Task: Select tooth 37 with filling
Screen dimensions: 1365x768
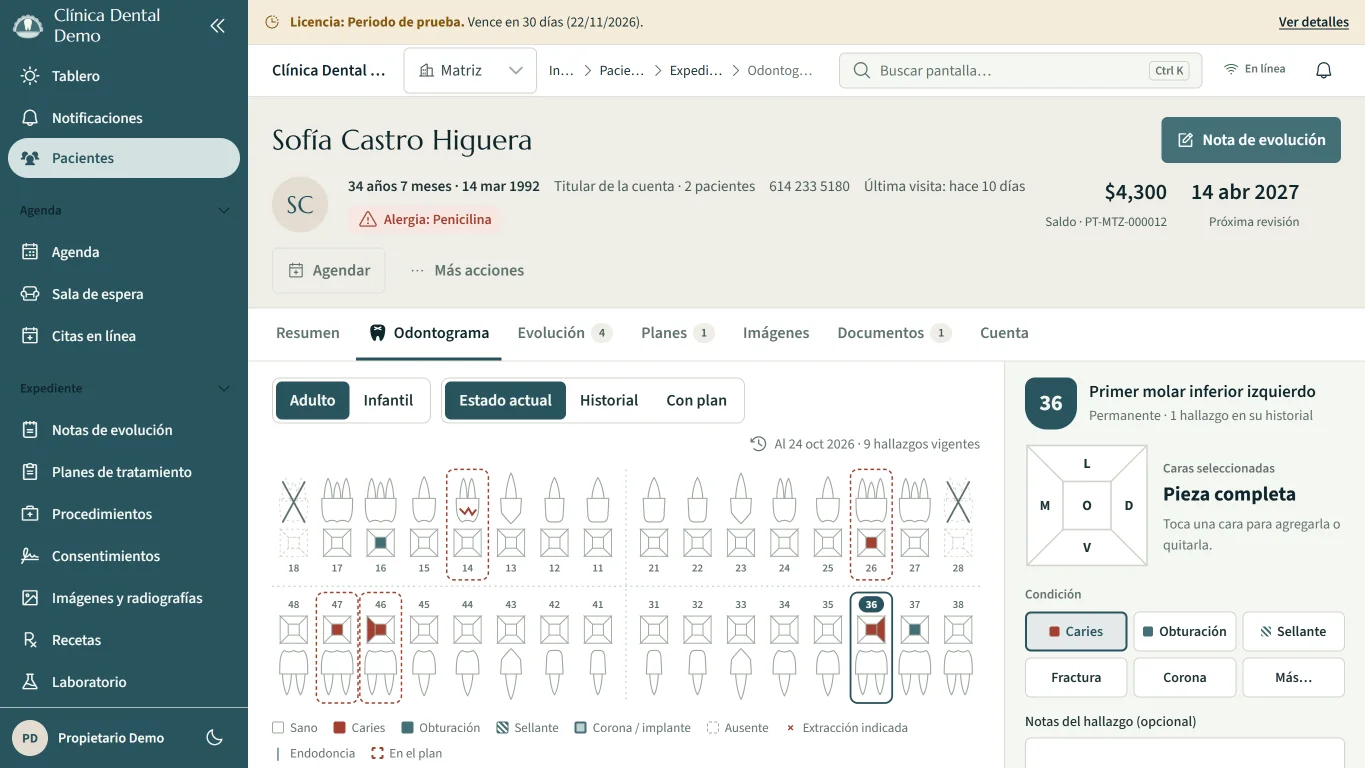Action: pyautogui.click(x=914, y=648)
